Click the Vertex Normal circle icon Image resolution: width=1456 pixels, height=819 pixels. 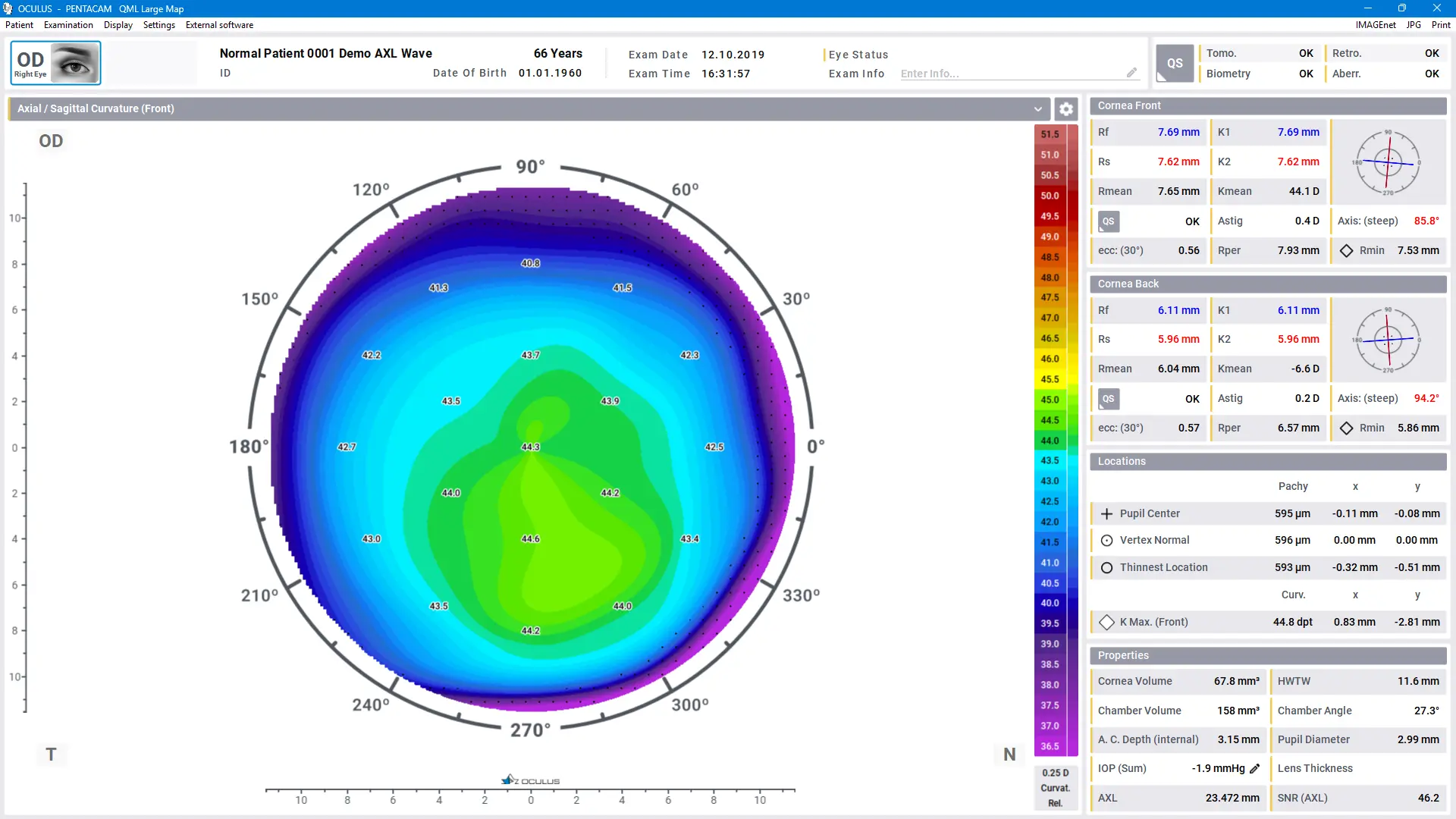[1106, 541]
